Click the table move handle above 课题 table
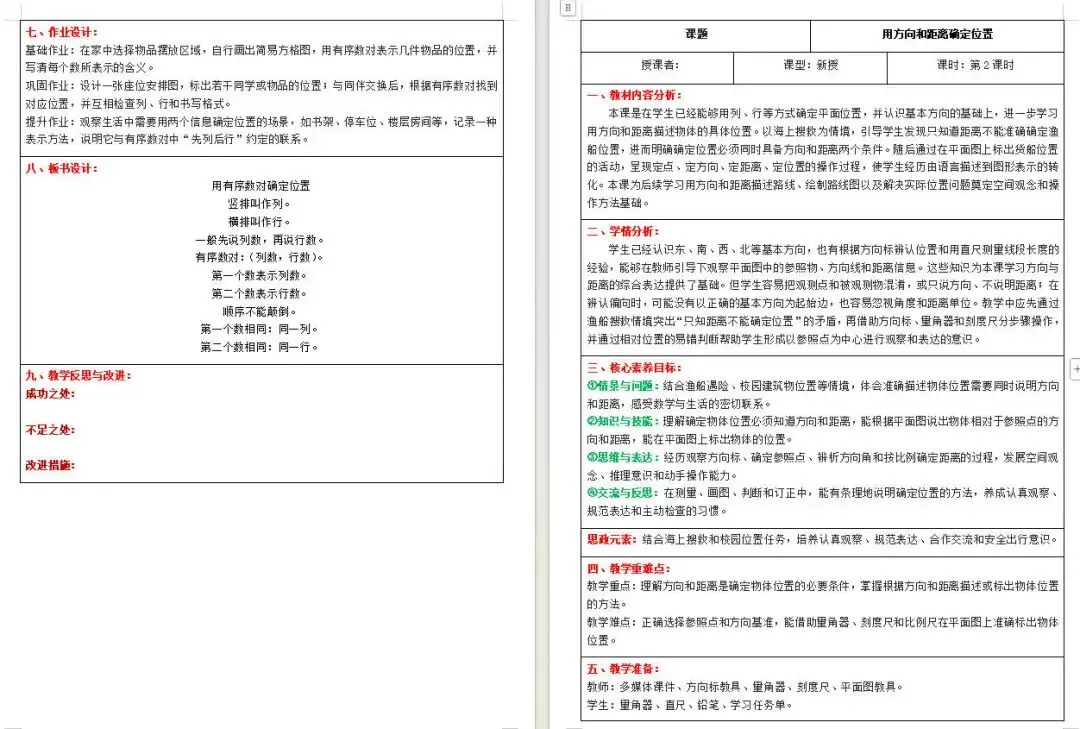The width and height of the screenshot is (1080, 729). click(568, 8)
